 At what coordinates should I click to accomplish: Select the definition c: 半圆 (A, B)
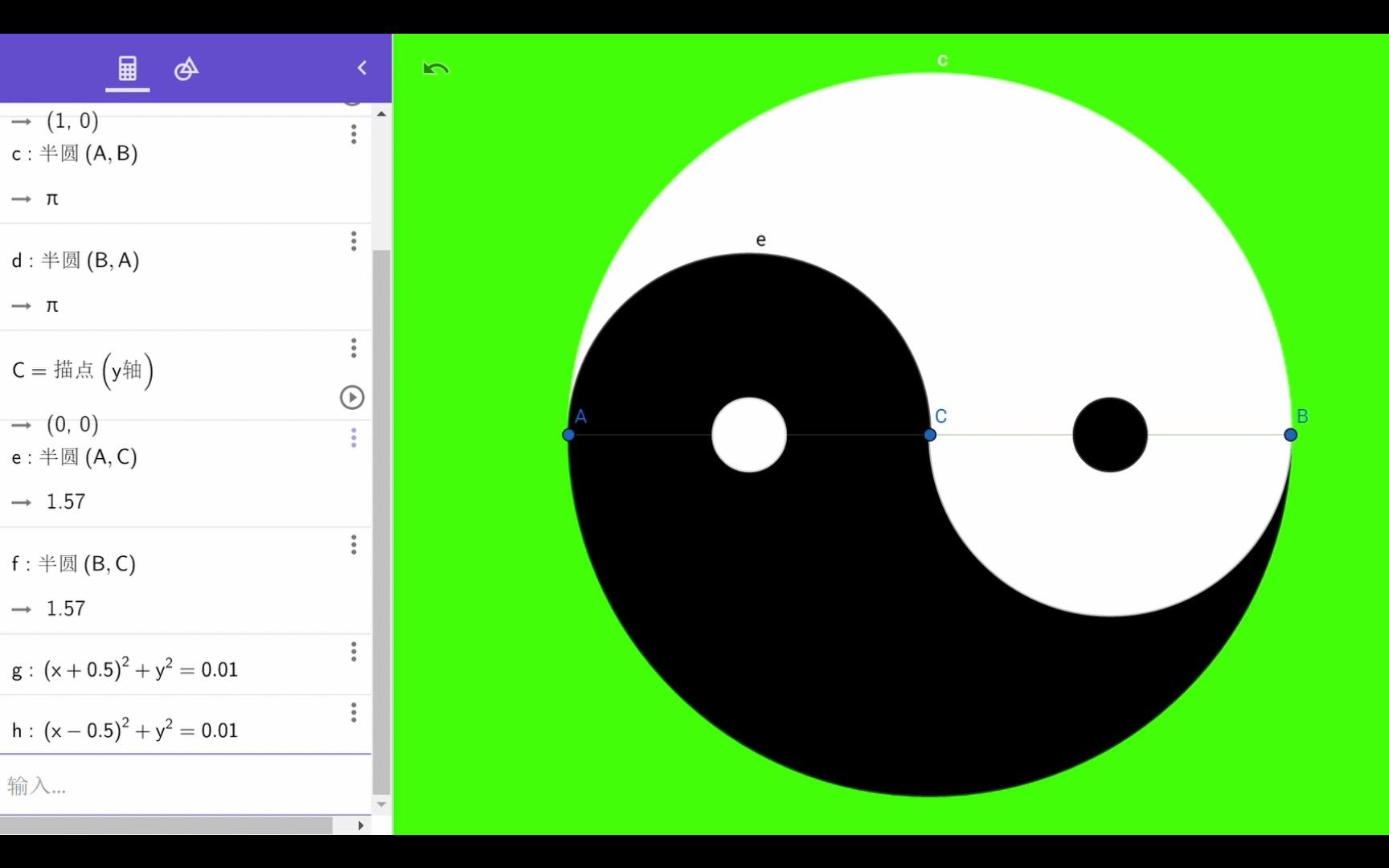[x=75, y=154]
